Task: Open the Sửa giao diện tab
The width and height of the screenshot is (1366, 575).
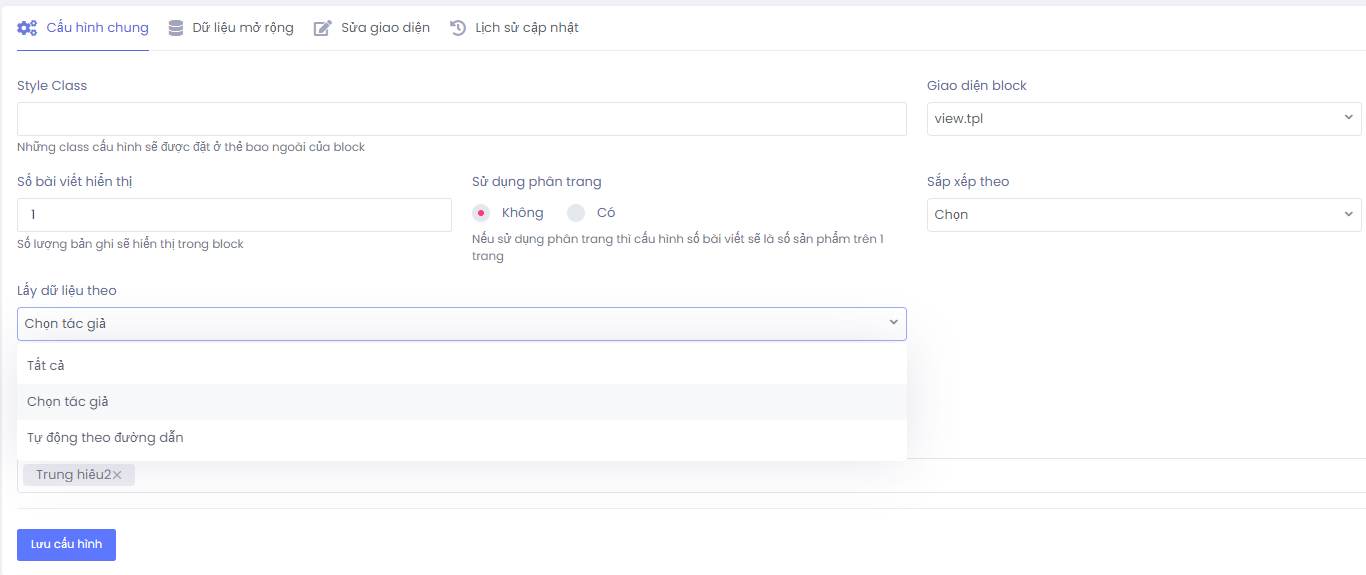Action: tap(385, 28)
